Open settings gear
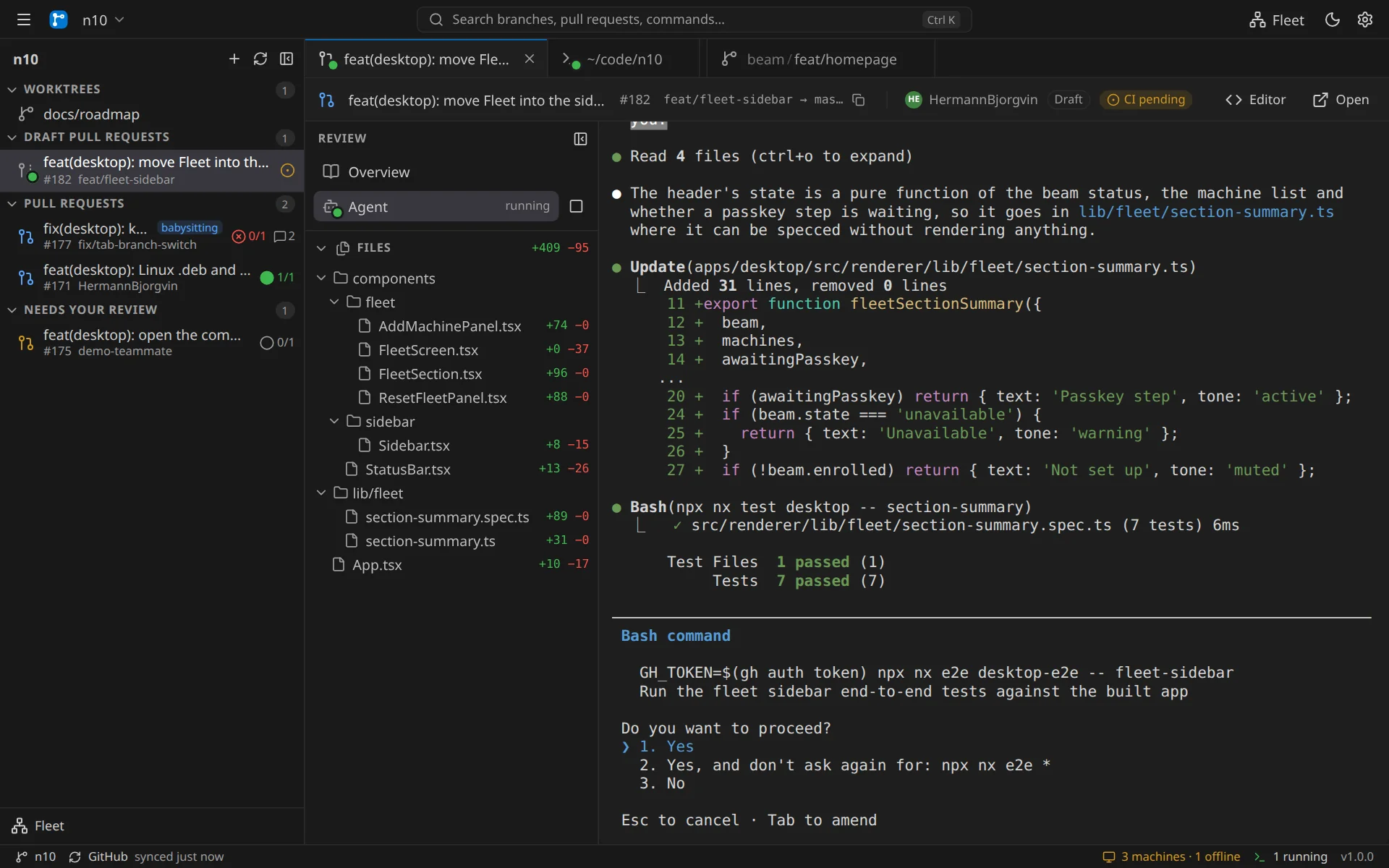The image size is (1389, 868). click(1365, 20)
